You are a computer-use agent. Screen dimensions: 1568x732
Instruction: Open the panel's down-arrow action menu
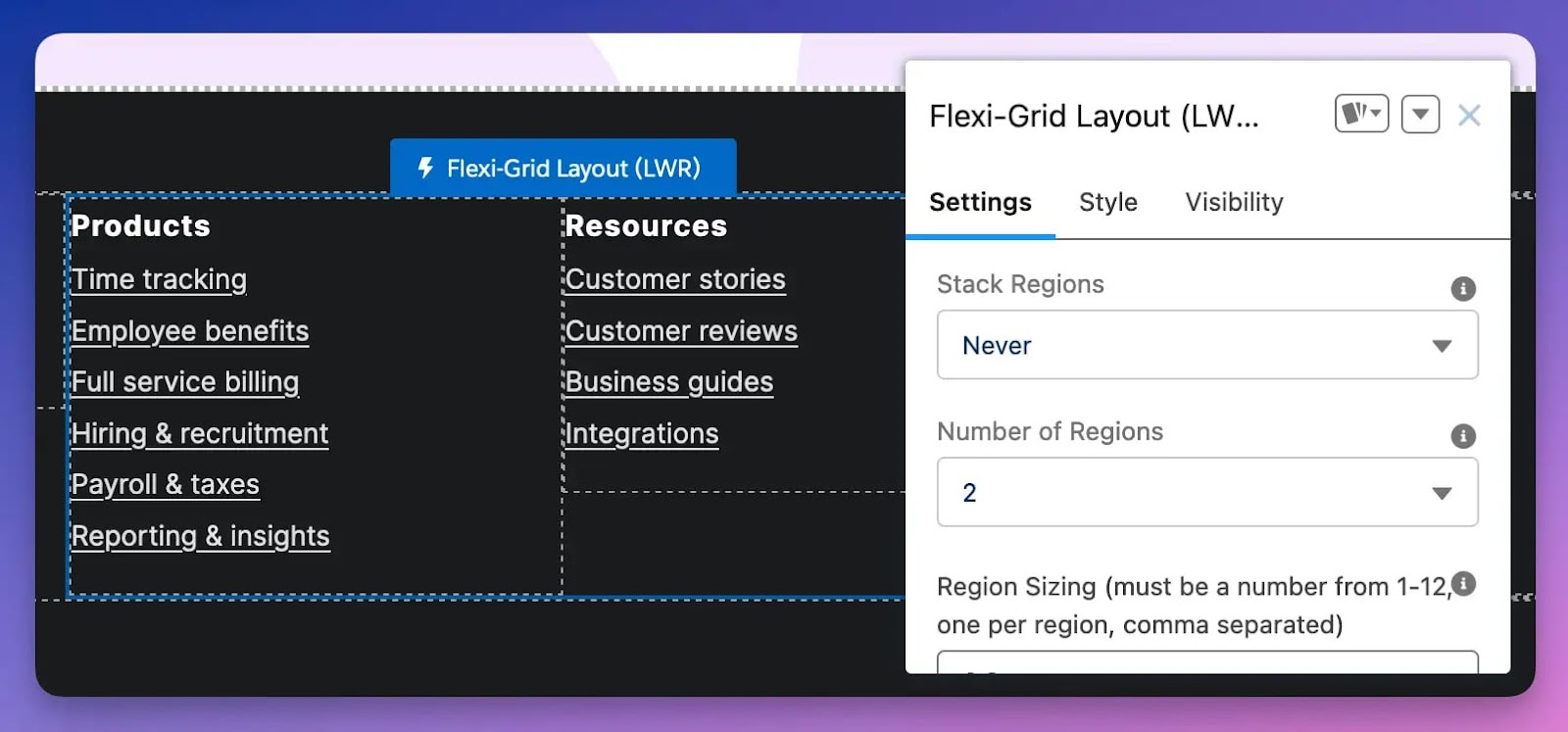point(1419,114)
